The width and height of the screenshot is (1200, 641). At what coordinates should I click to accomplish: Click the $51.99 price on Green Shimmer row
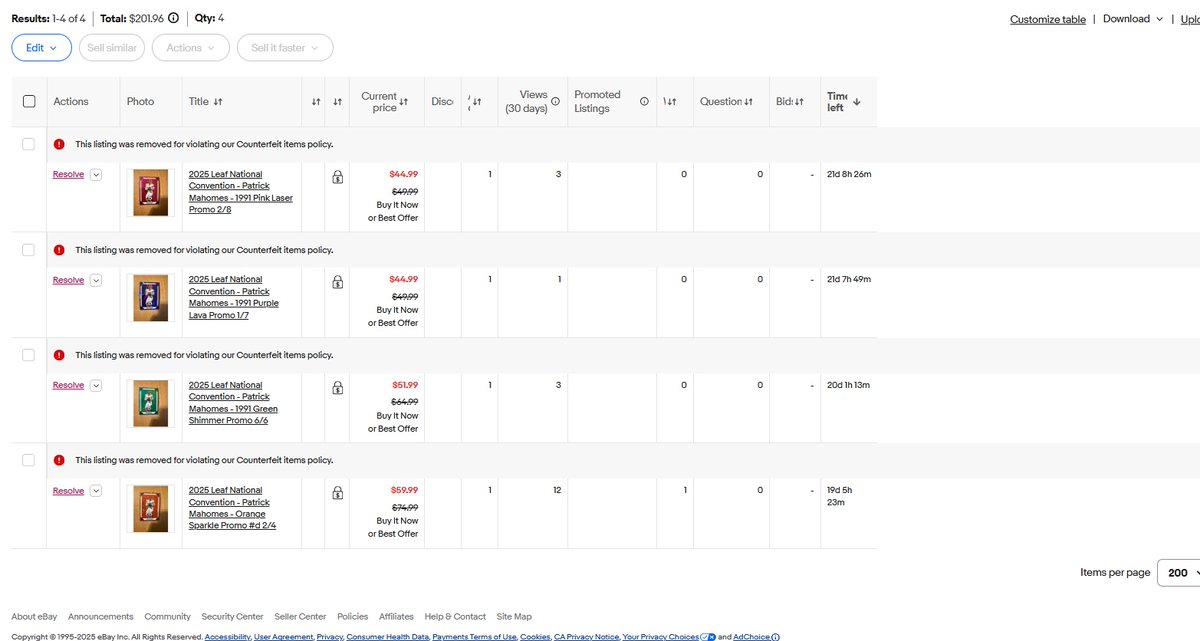404,385
